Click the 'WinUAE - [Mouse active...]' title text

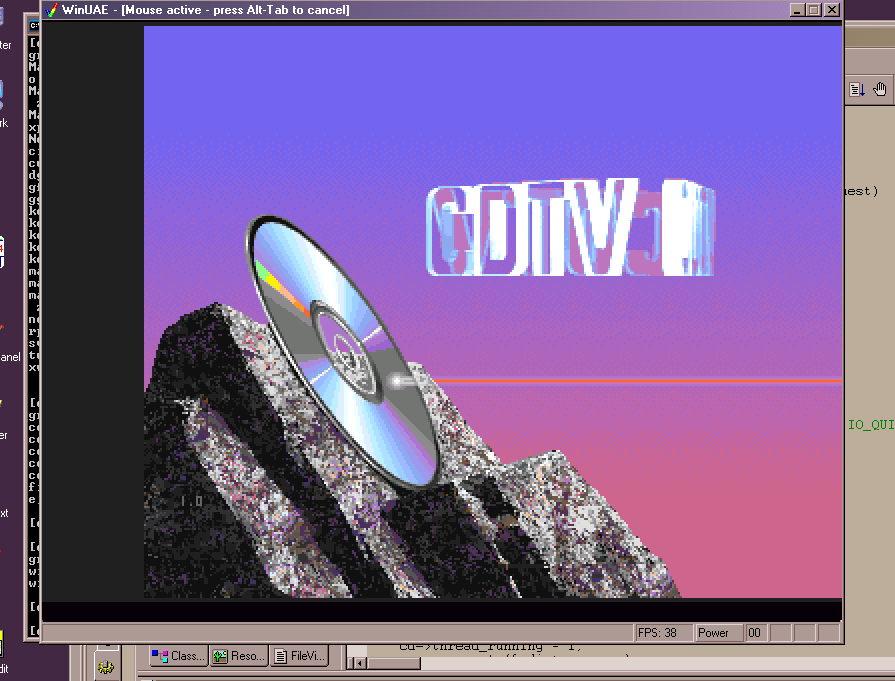[205, 10]
